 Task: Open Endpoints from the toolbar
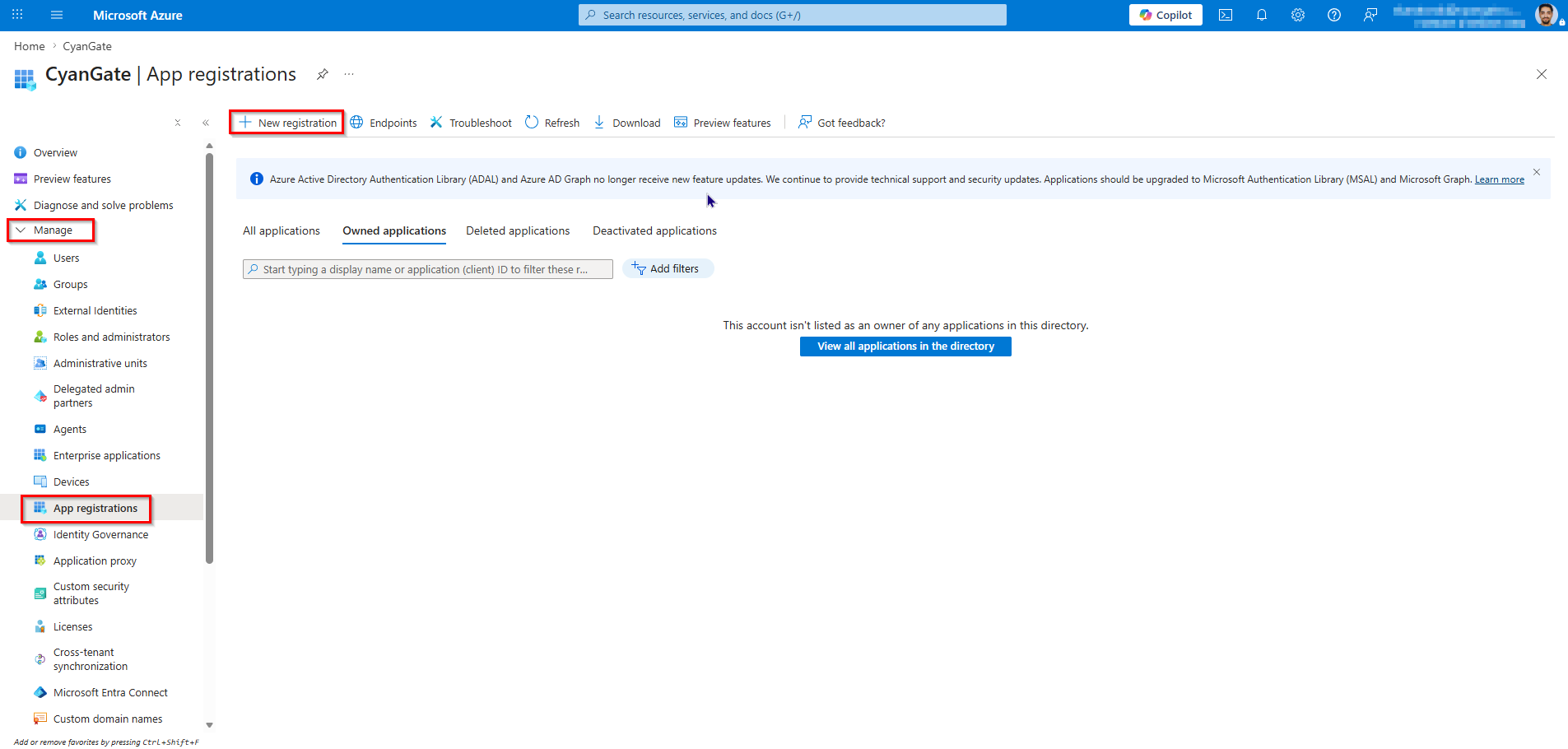click(384, 123)
